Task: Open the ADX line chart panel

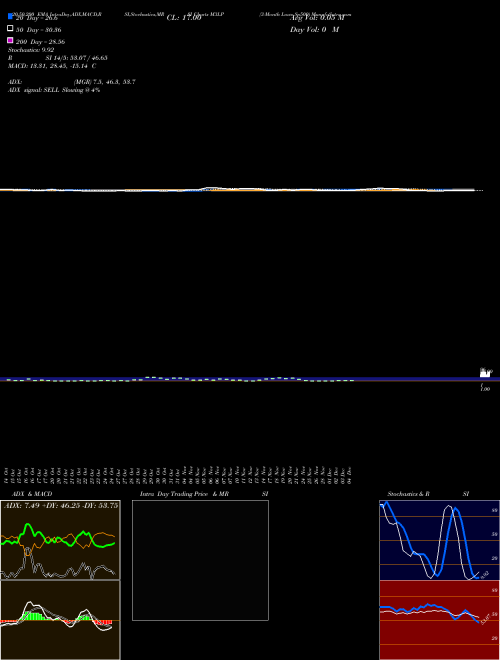Action: point(60,540)
